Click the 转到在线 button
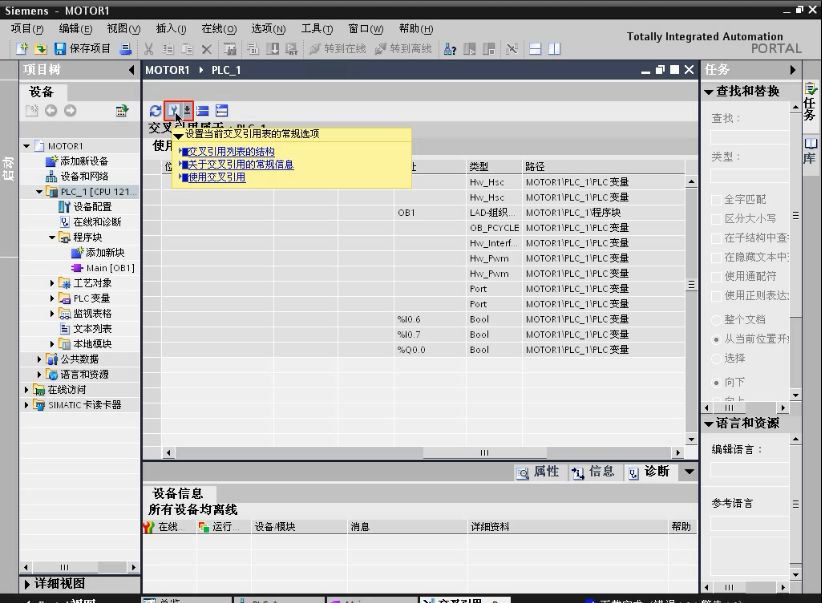The image size is (822, 603). (x=338, y=49)
